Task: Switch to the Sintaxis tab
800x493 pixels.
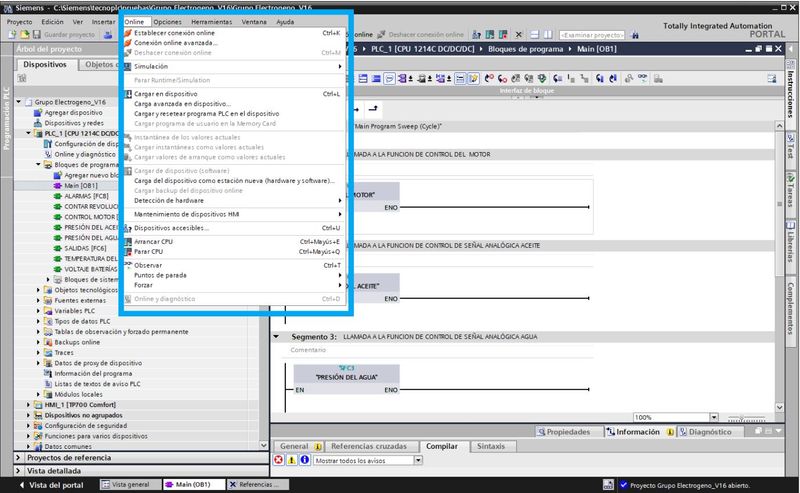Action: tap(491, 446)
